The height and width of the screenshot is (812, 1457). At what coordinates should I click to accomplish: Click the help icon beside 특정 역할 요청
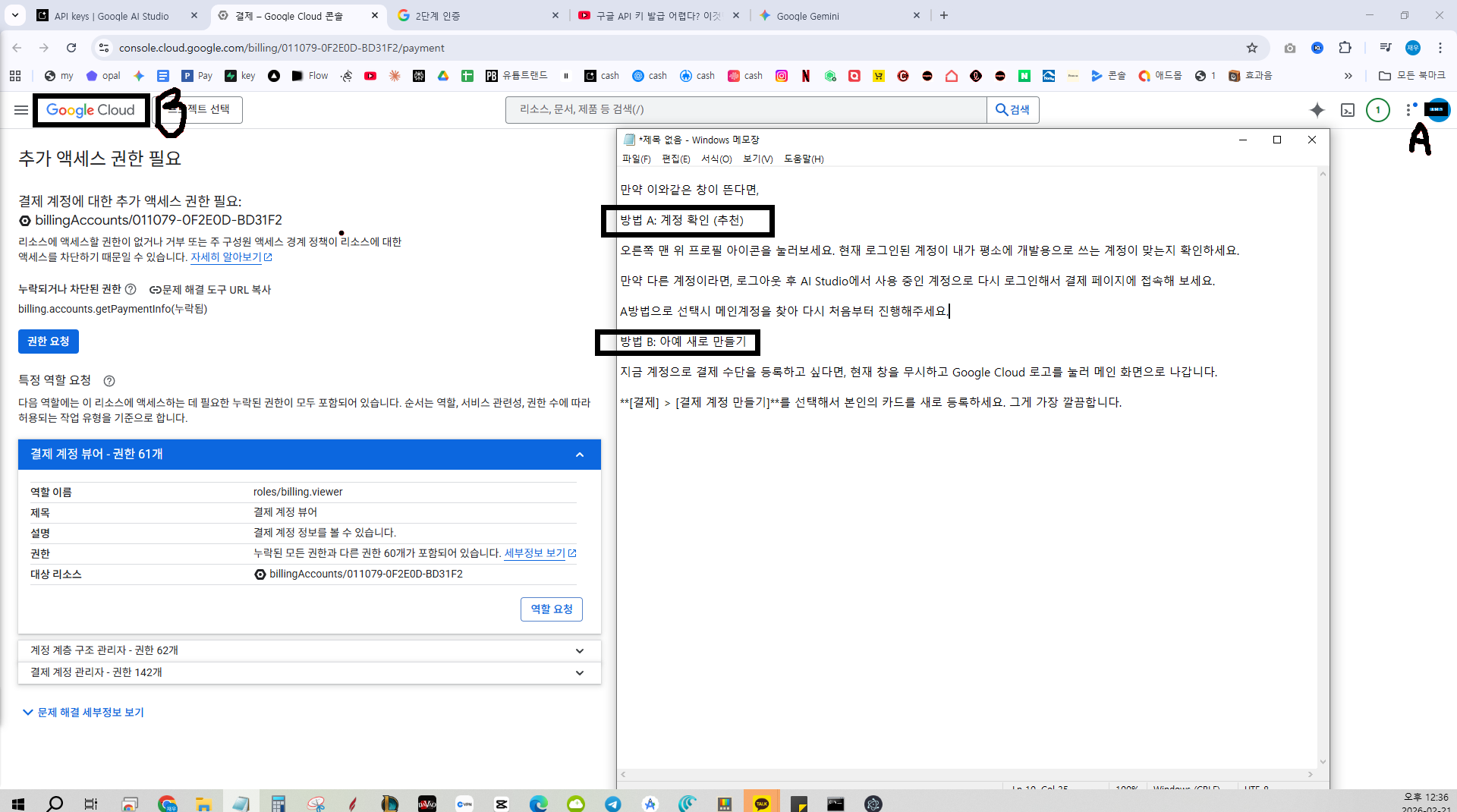click(109, 381)
